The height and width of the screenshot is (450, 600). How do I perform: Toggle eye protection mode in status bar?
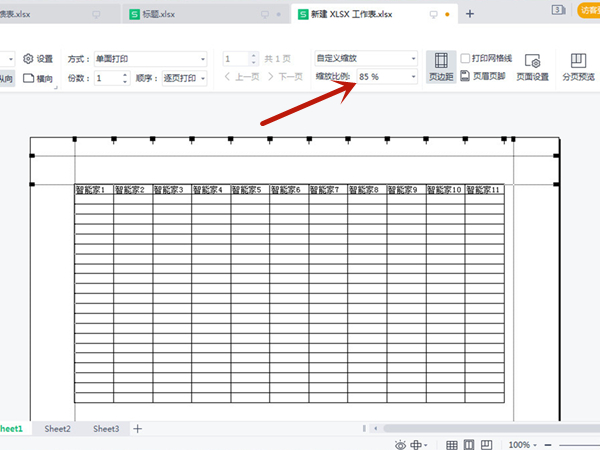pos(401,444)
